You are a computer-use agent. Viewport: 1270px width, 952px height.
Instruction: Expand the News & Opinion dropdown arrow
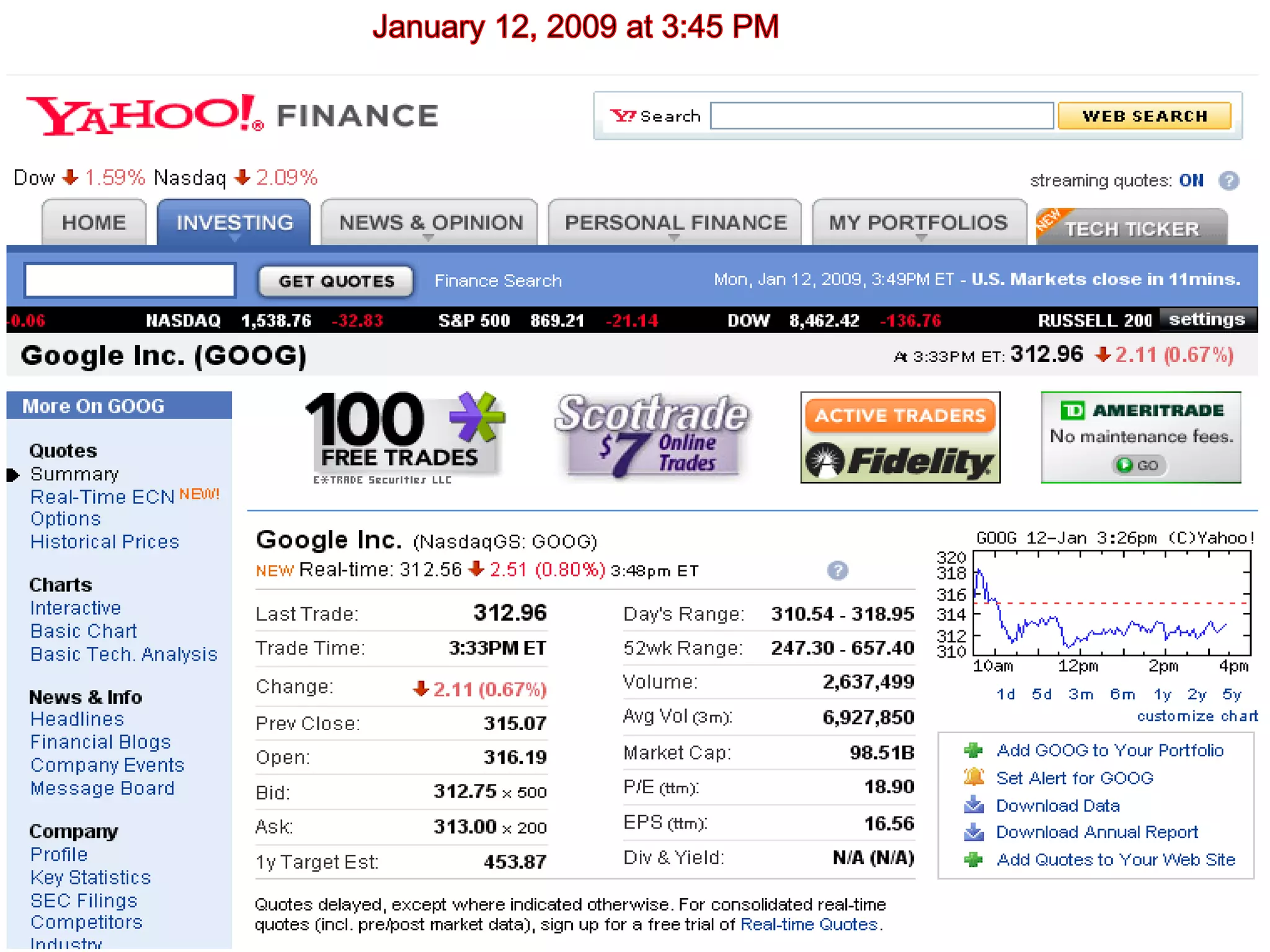(428, 238)
